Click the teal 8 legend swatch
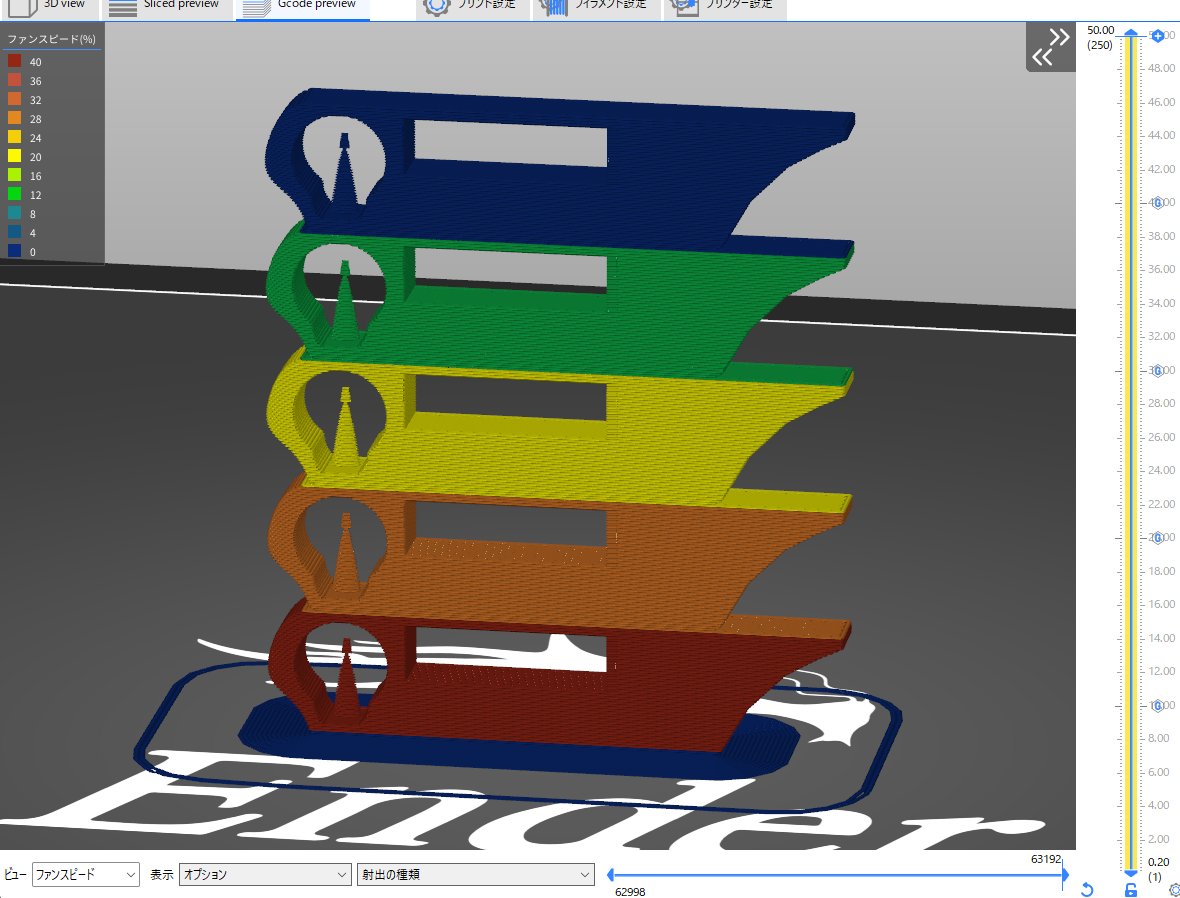 [14, 213]
